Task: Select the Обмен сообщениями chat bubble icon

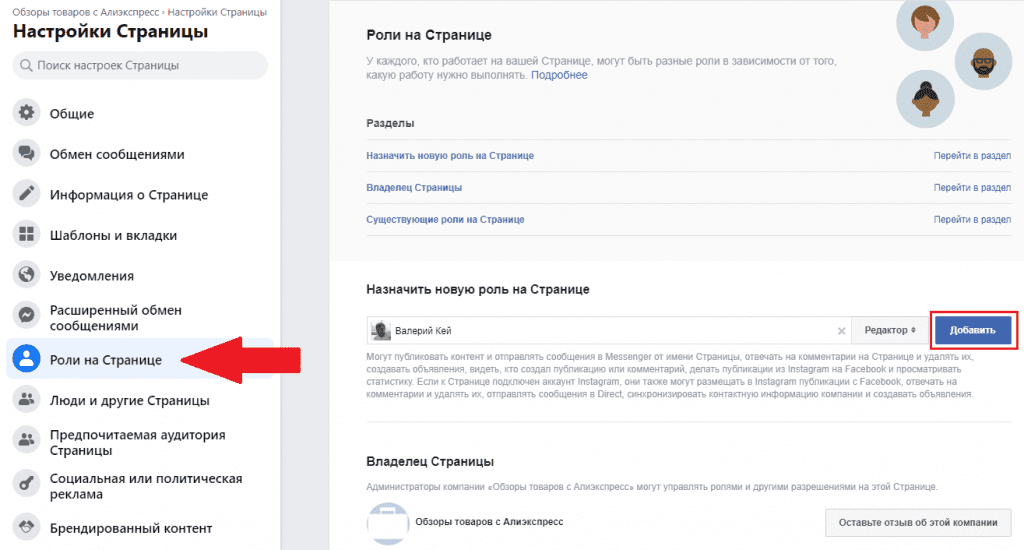Action: [x=26, y=153]
